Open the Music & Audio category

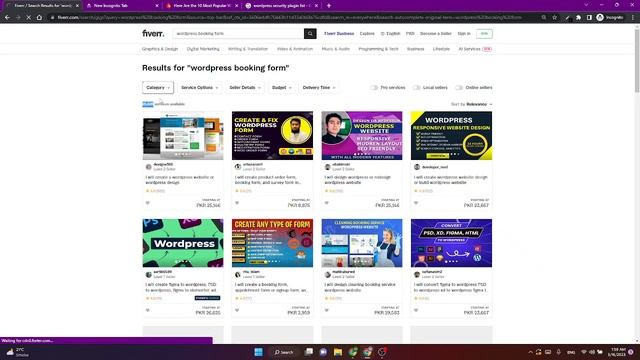(336, 49)
